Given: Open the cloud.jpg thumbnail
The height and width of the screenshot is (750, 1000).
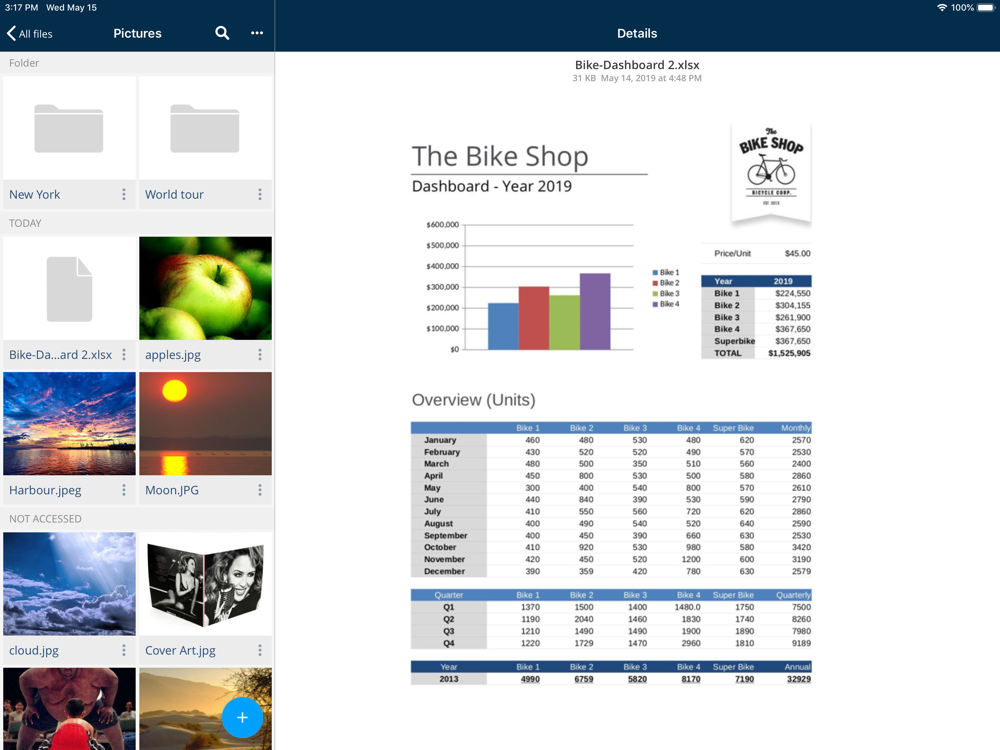Looking at the screenshot, I should pos(69,584).
